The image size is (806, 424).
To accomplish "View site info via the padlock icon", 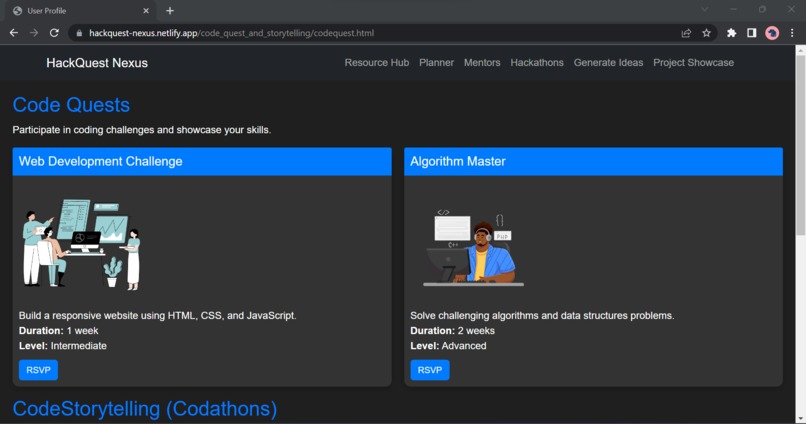I will 79,33.
